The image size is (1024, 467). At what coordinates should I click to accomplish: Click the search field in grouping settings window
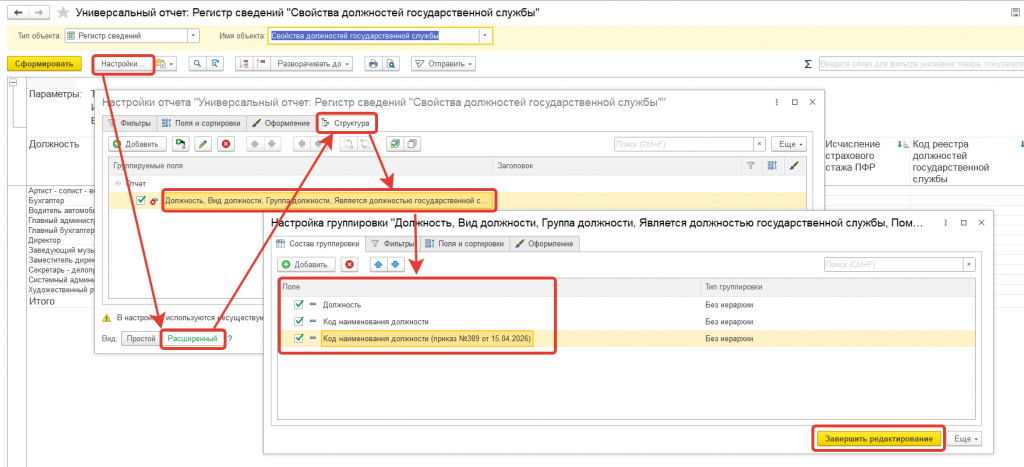893,264
